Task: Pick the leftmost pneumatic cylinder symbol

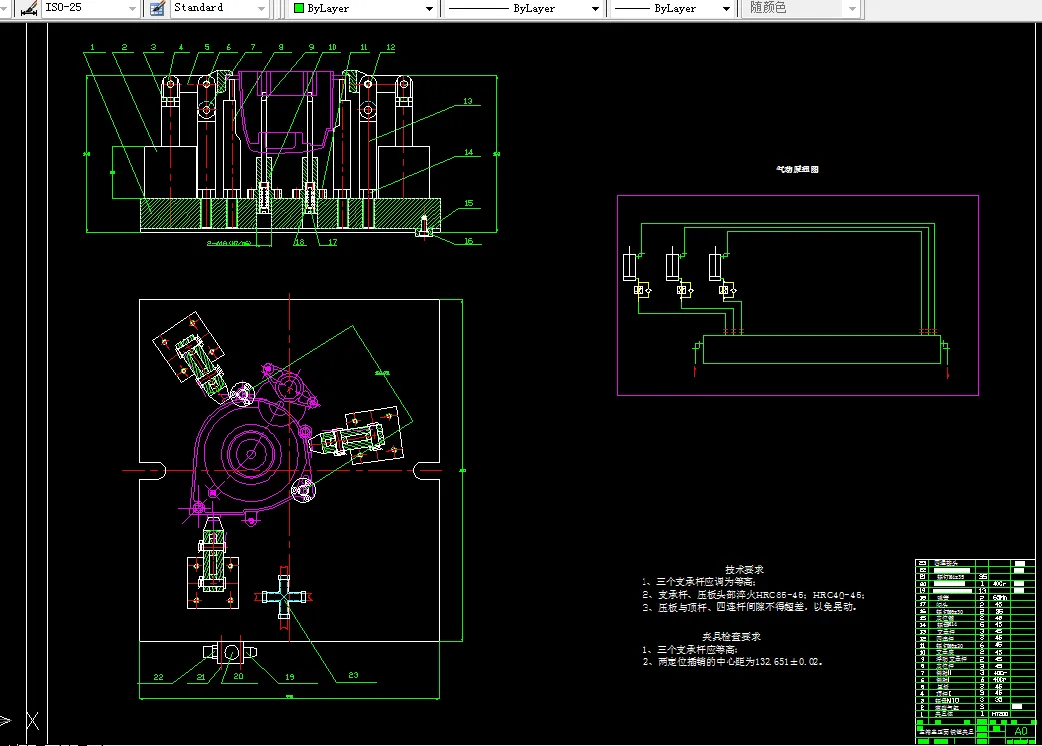Action: [x=631, y=267]
